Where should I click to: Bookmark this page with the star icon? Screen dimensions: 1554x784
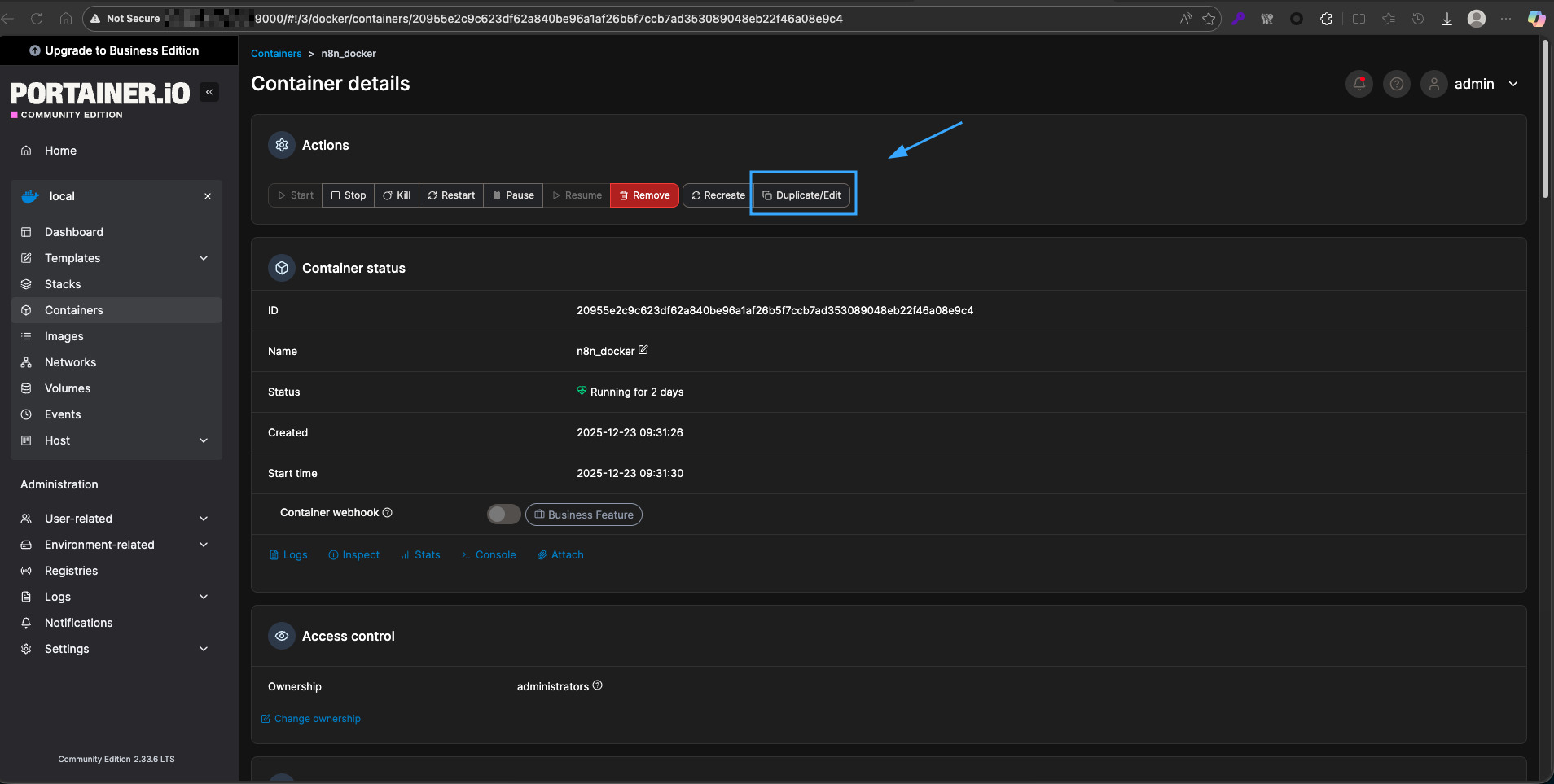tap(1209, 19)
